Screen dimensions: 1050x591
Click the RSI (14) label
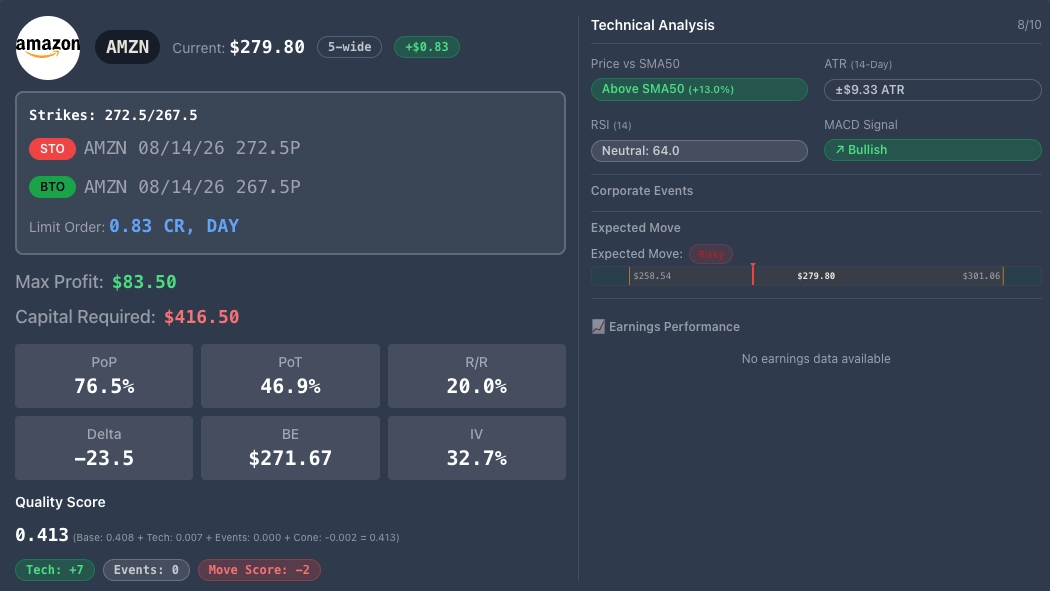[x=611, y=125]
